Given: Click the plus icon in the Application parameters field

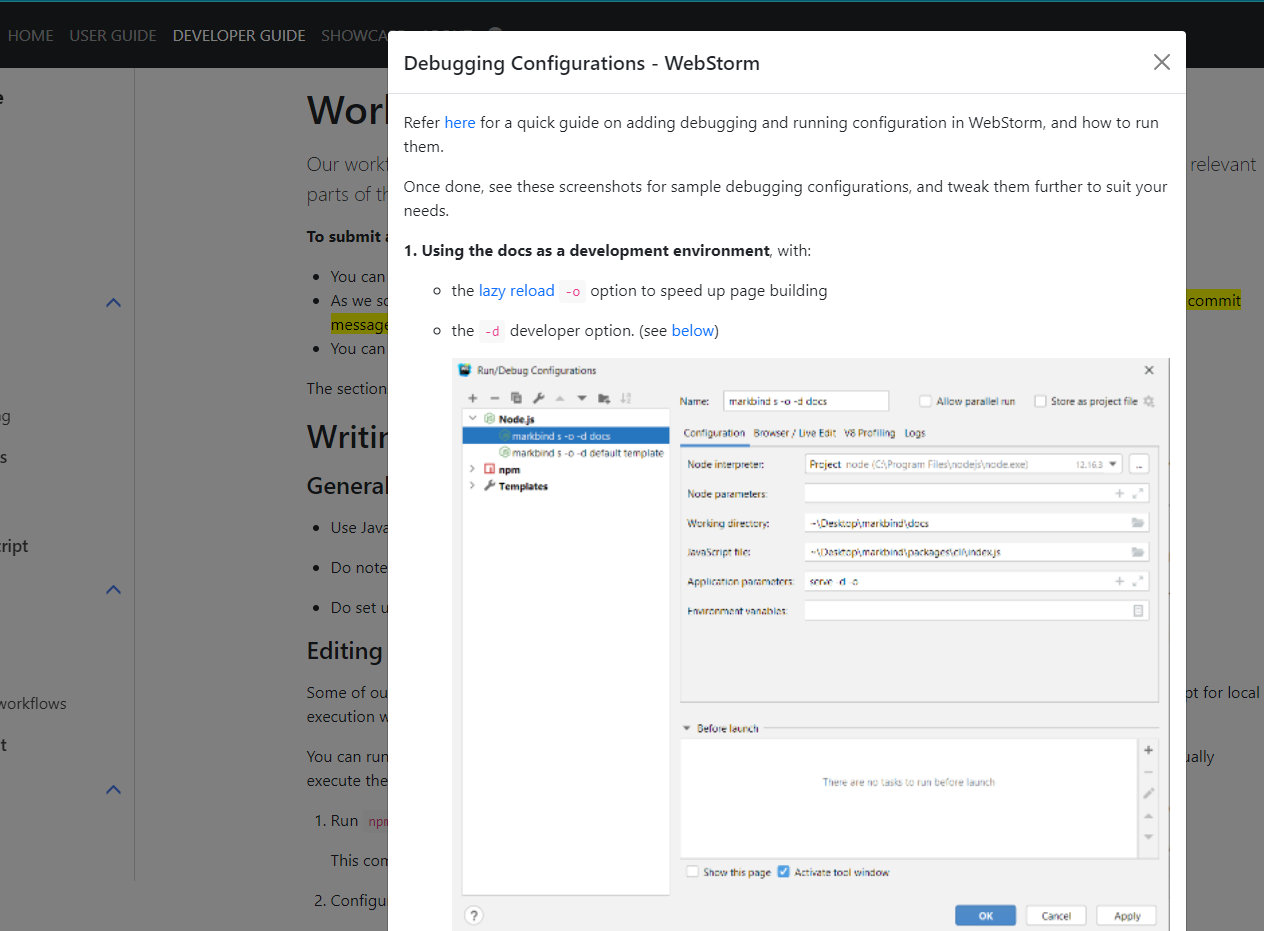Looking at the screenshot, I should 1120,581.
